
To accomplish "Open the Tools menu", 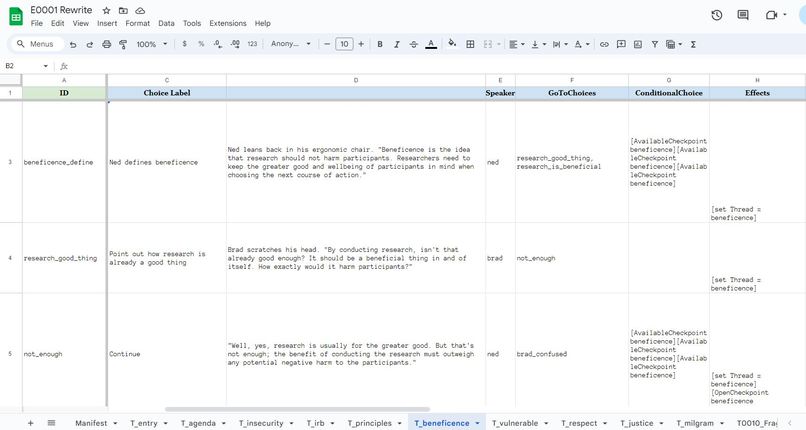I will pyautogui.click(x=192, y=23).
